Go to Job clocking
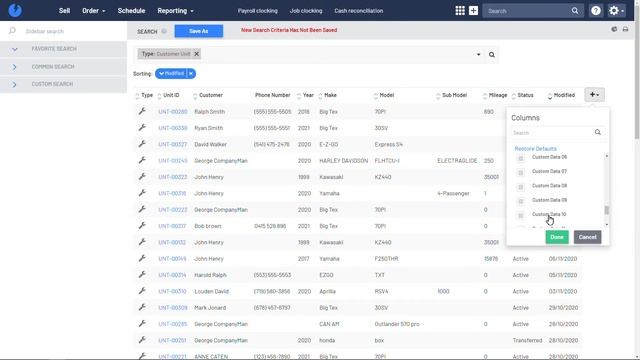 click(306, 11)
